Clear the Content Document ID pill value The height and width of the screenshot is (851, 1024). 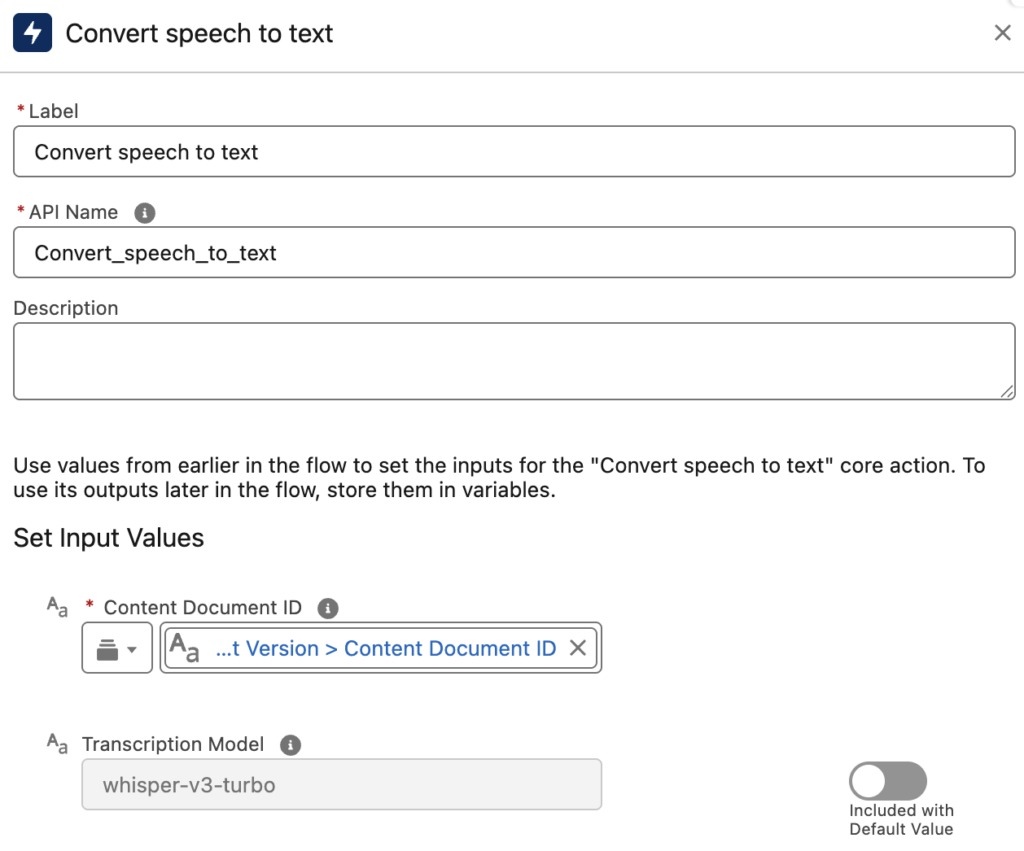click(x=577, y=648)
